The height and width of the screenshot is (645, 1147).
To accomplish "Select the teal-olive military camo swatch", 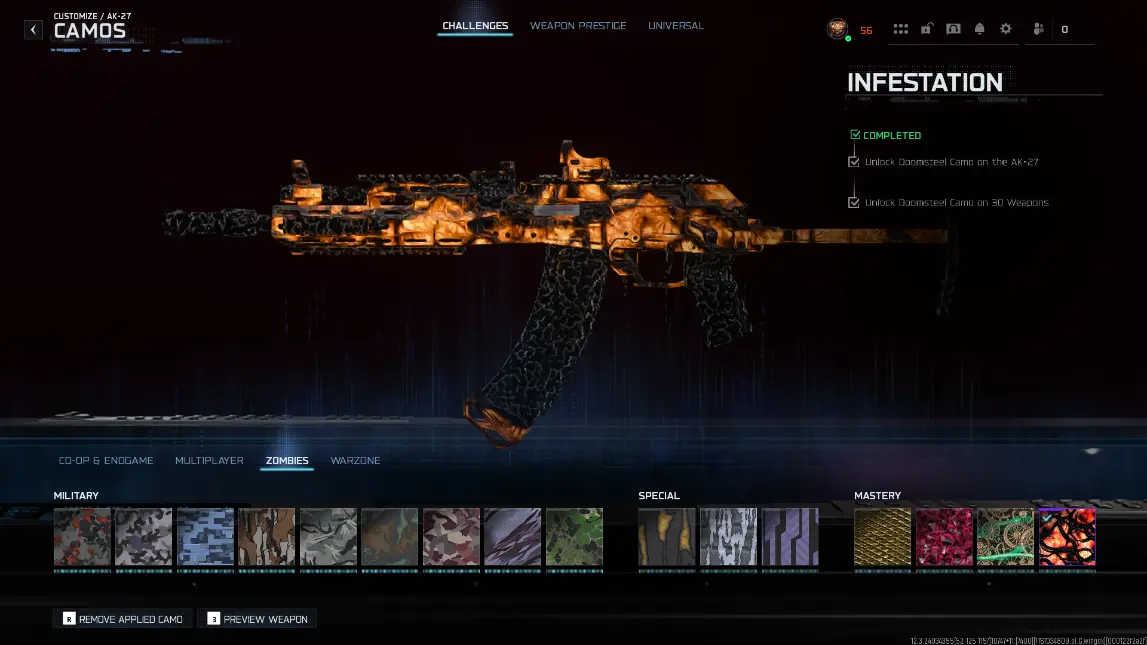I will (389, 538).
